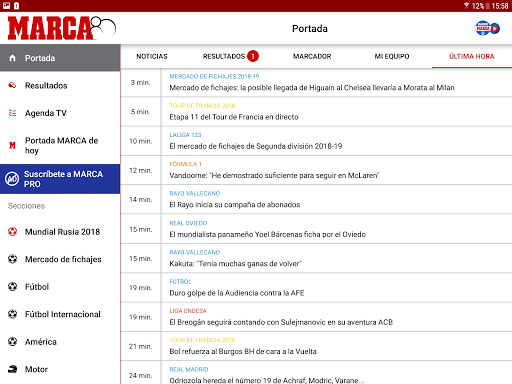Select the Última Hora tab
Screen dimensions: 512x384
pos(471,56)
